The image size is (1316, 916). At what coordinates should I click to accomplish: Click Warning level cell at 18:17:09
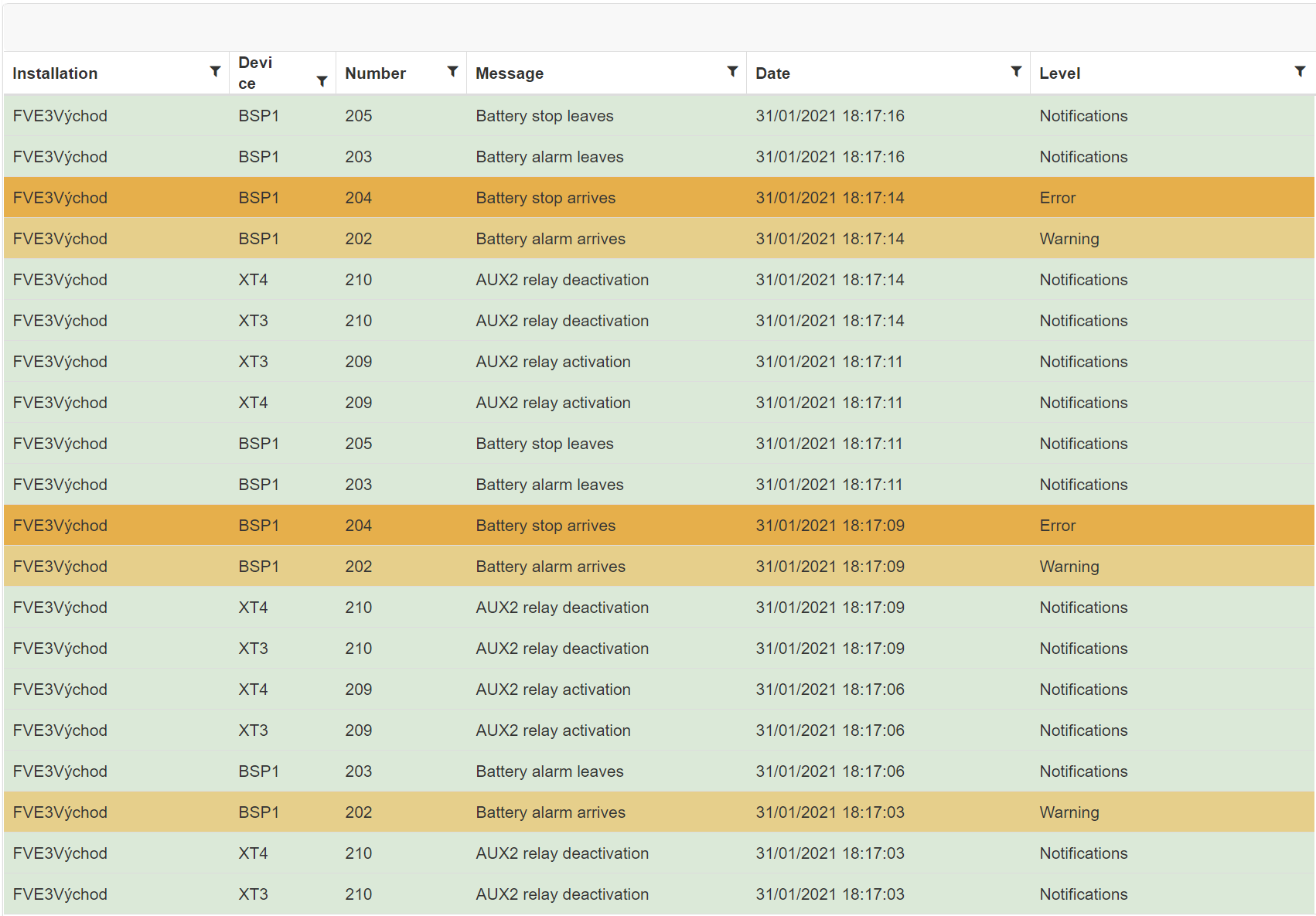pyautogui.click(x=1069, y=567)
